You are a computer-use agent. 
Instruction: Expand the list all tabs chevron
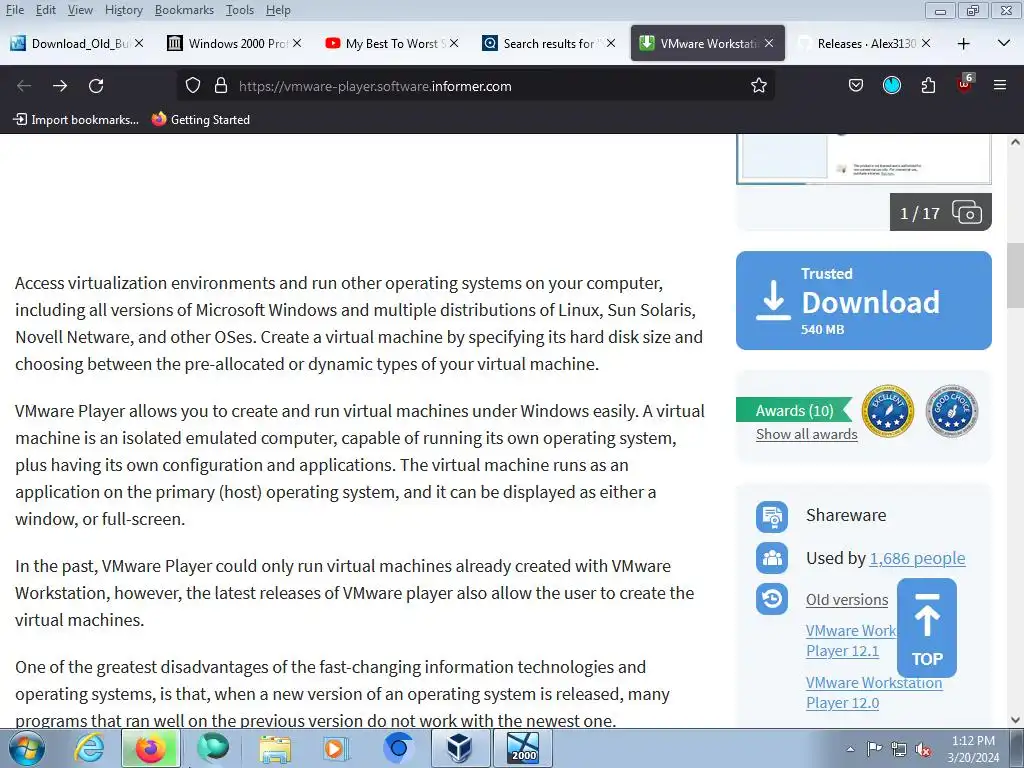point(1004,43)
